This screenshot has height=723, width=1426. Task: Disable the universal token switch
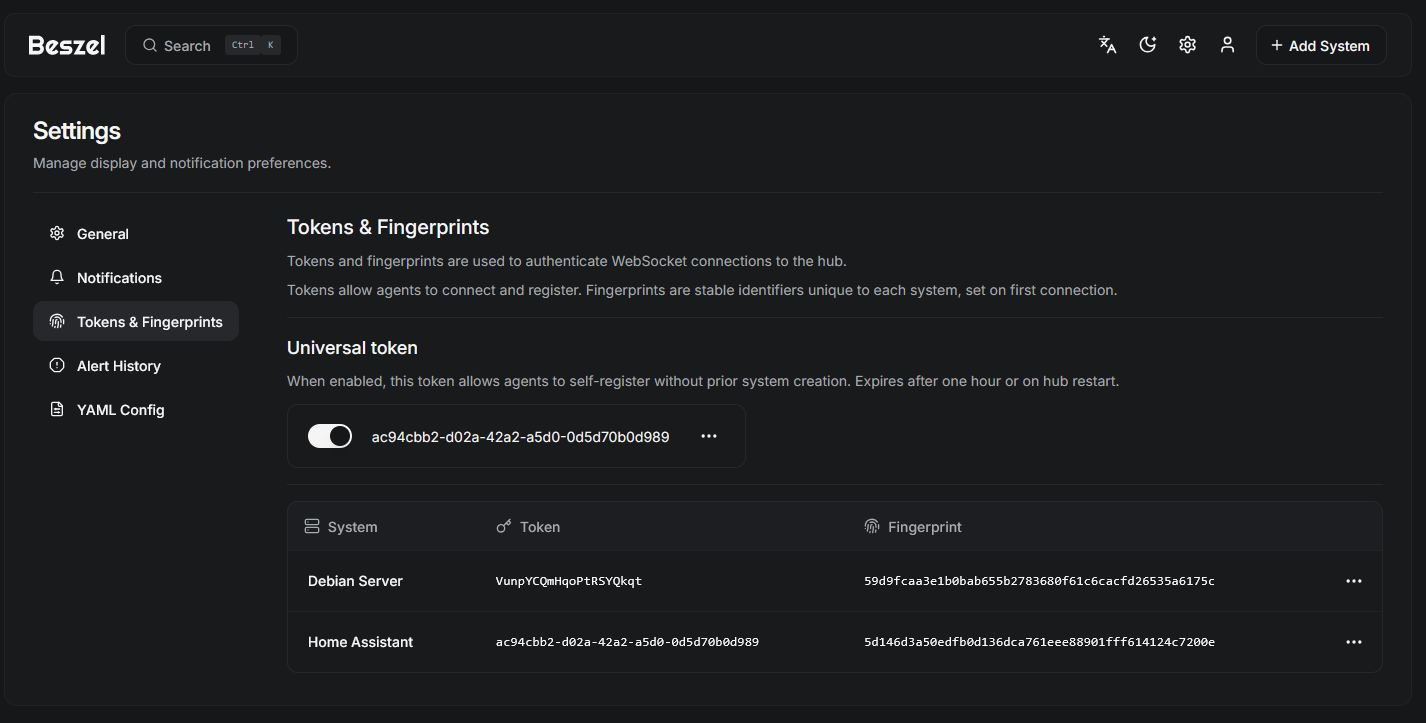[330, 436]
